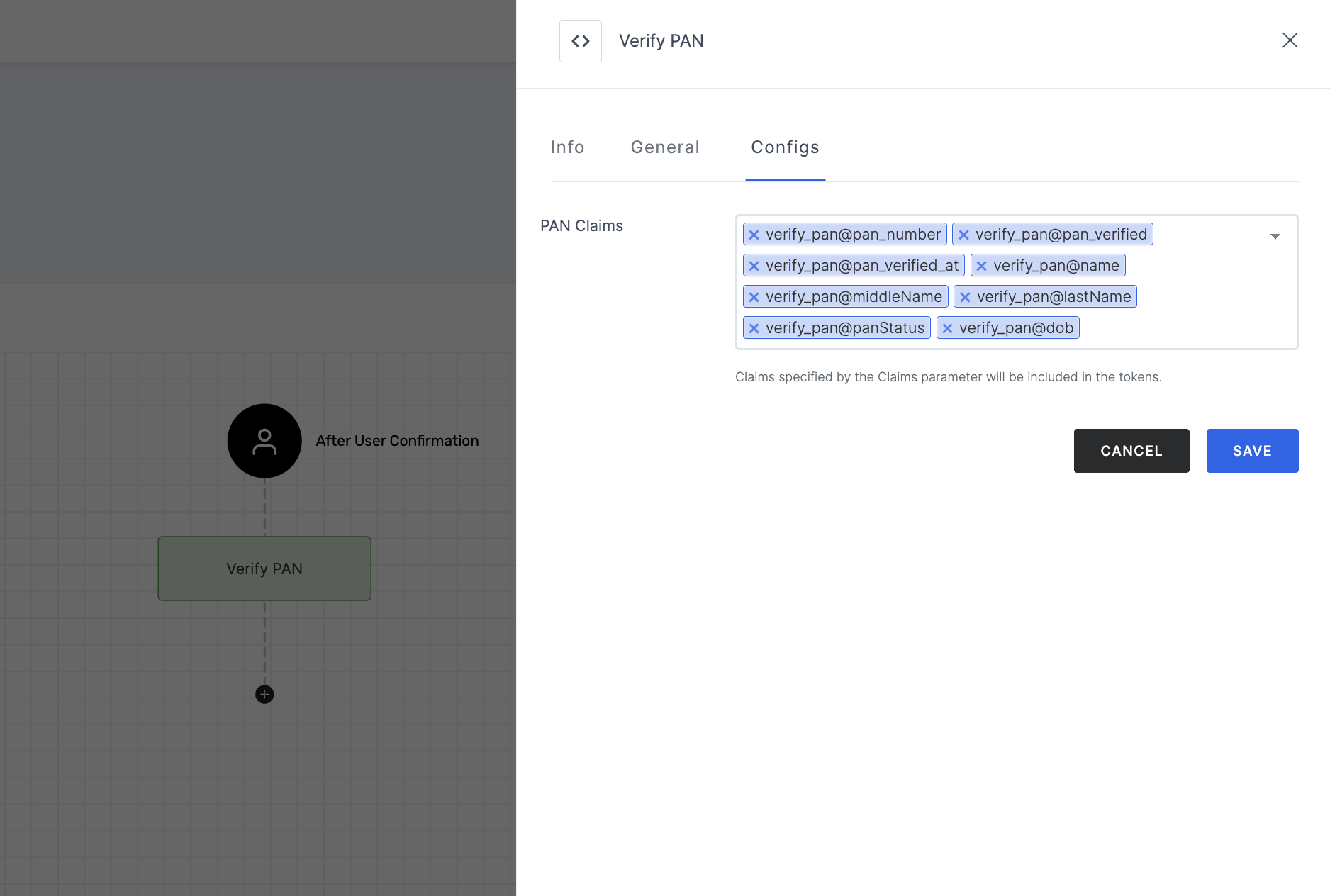Save the PAN claims configuration
The width and height of the screenshot is (1330, 896).
pyautogui.click(x=1252, y=451)
